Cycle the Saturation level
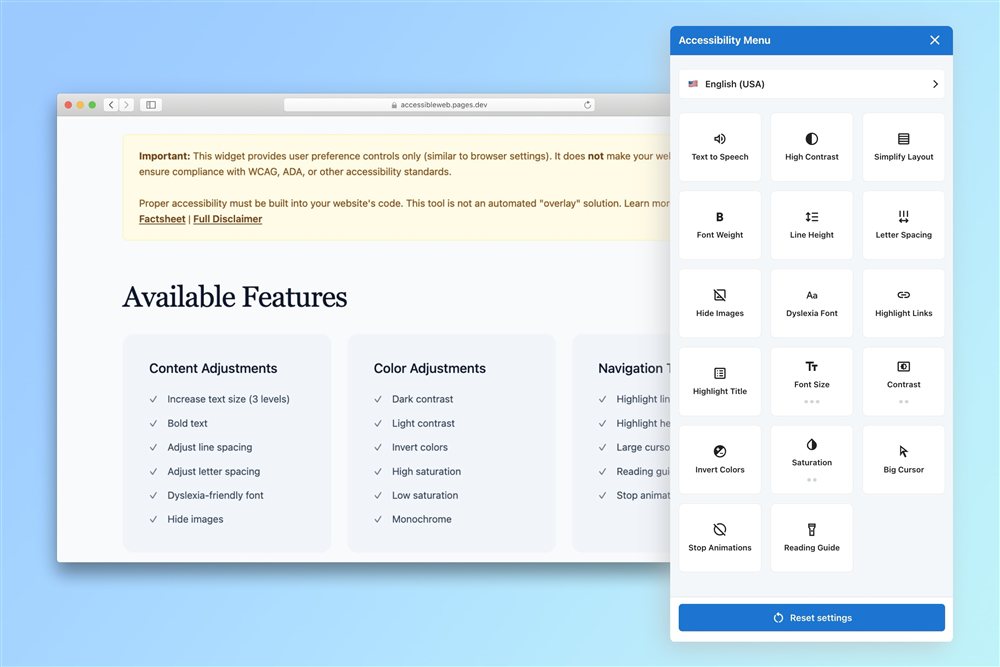Viewport: 1000px width, 667px height. (811, 460)
